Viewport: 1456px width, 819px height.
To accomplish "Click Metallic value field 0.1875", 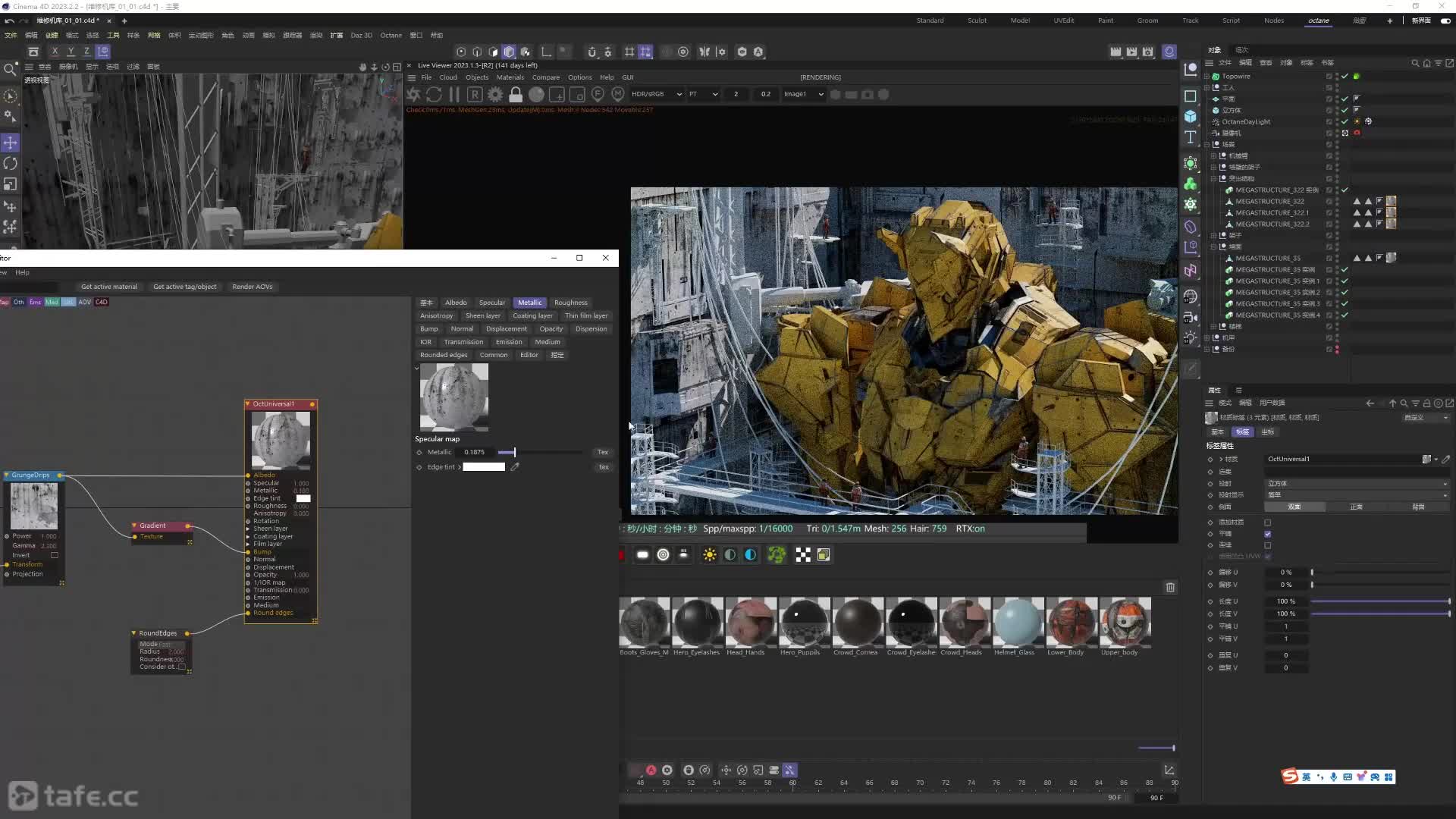I will point(475,452).
